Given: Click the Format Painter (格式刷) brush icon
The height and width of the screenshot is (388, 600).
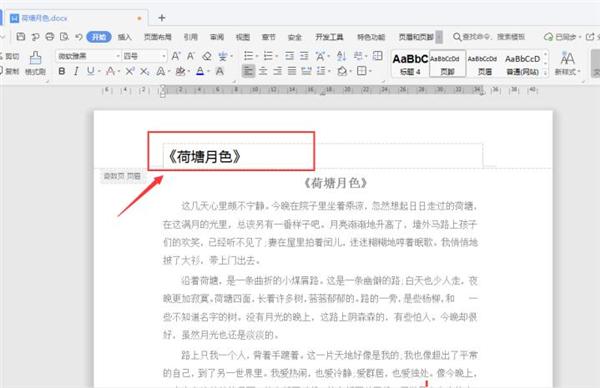Looking at the screenshot, I should click(x=35, y=58).
